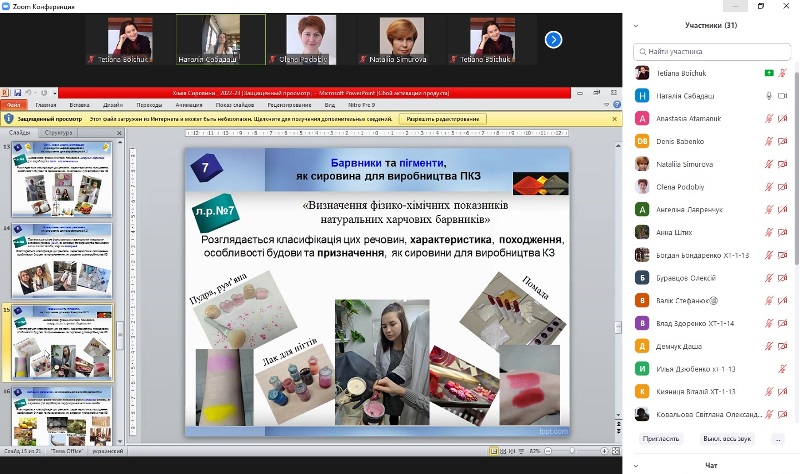The height and width of the screenshot is (474, 800).
Task: Close the slides thumbnail pane
Action: pyautogui.click(x=119, y=133)
